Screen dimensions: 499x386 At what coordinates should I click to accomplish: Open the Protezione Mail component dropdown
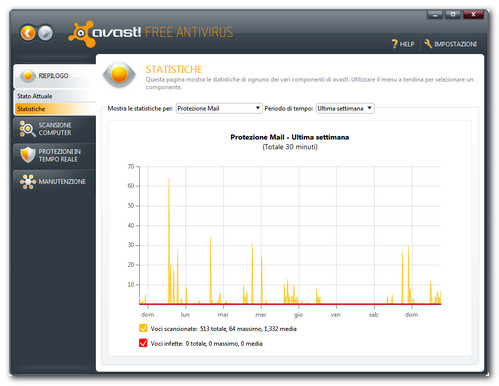(219, 108)
